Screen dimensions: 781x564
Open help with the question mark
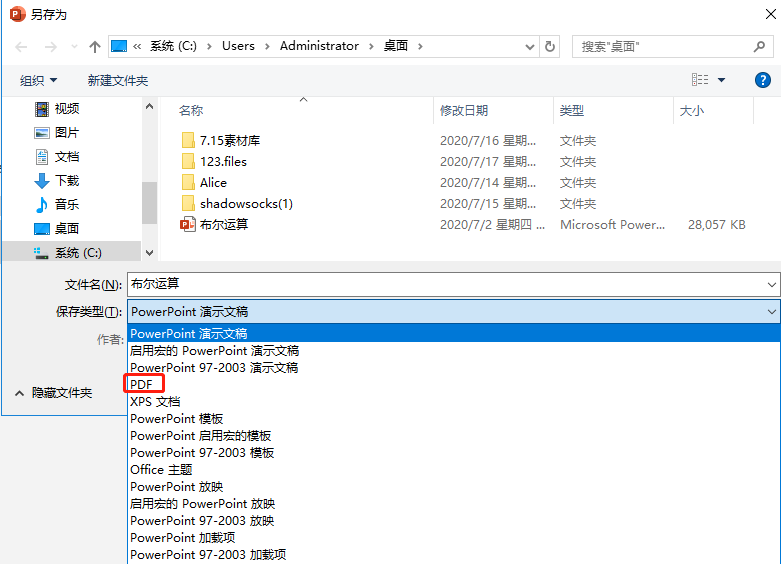coord(763,80)
